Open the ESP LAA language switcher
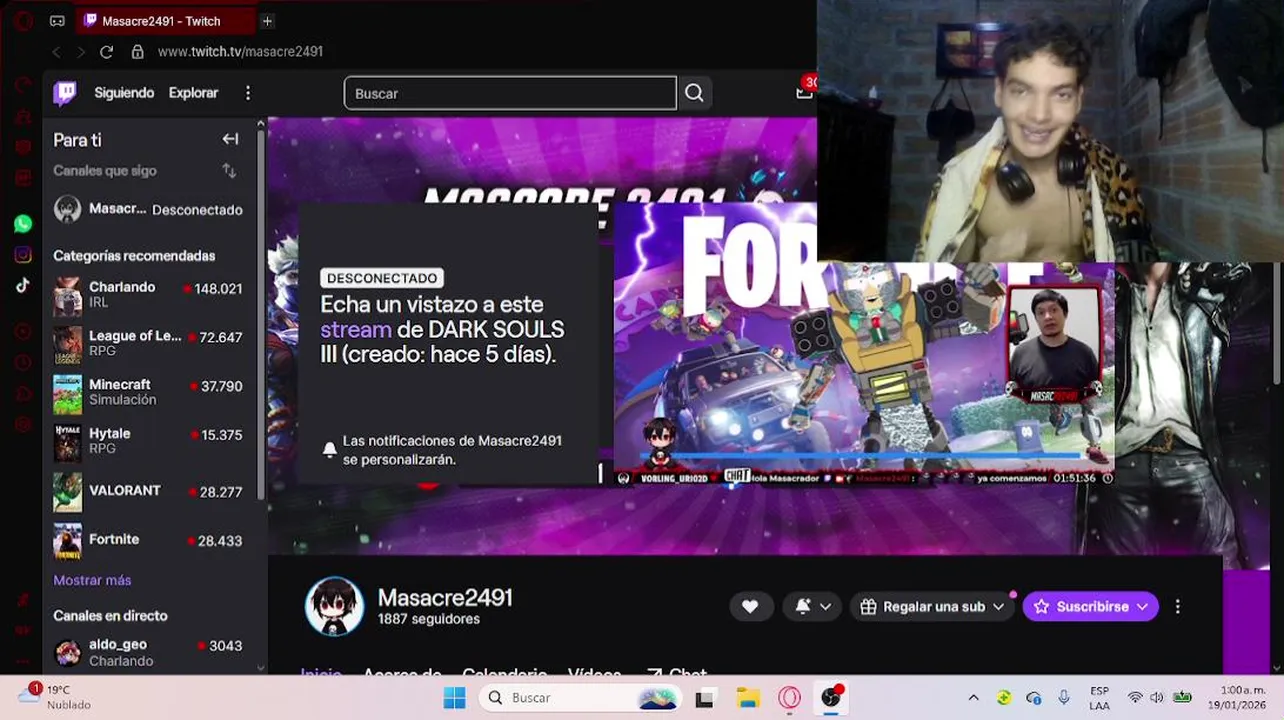This screenshot has height=720, width=1284. tap(1099, 698)
